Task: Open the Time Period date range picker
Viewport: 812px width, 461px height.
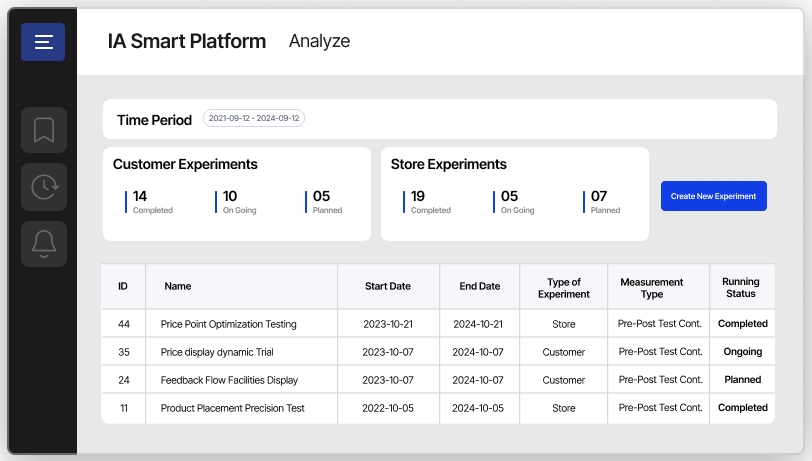Action: pyautogui.click(x=254, y=118)
